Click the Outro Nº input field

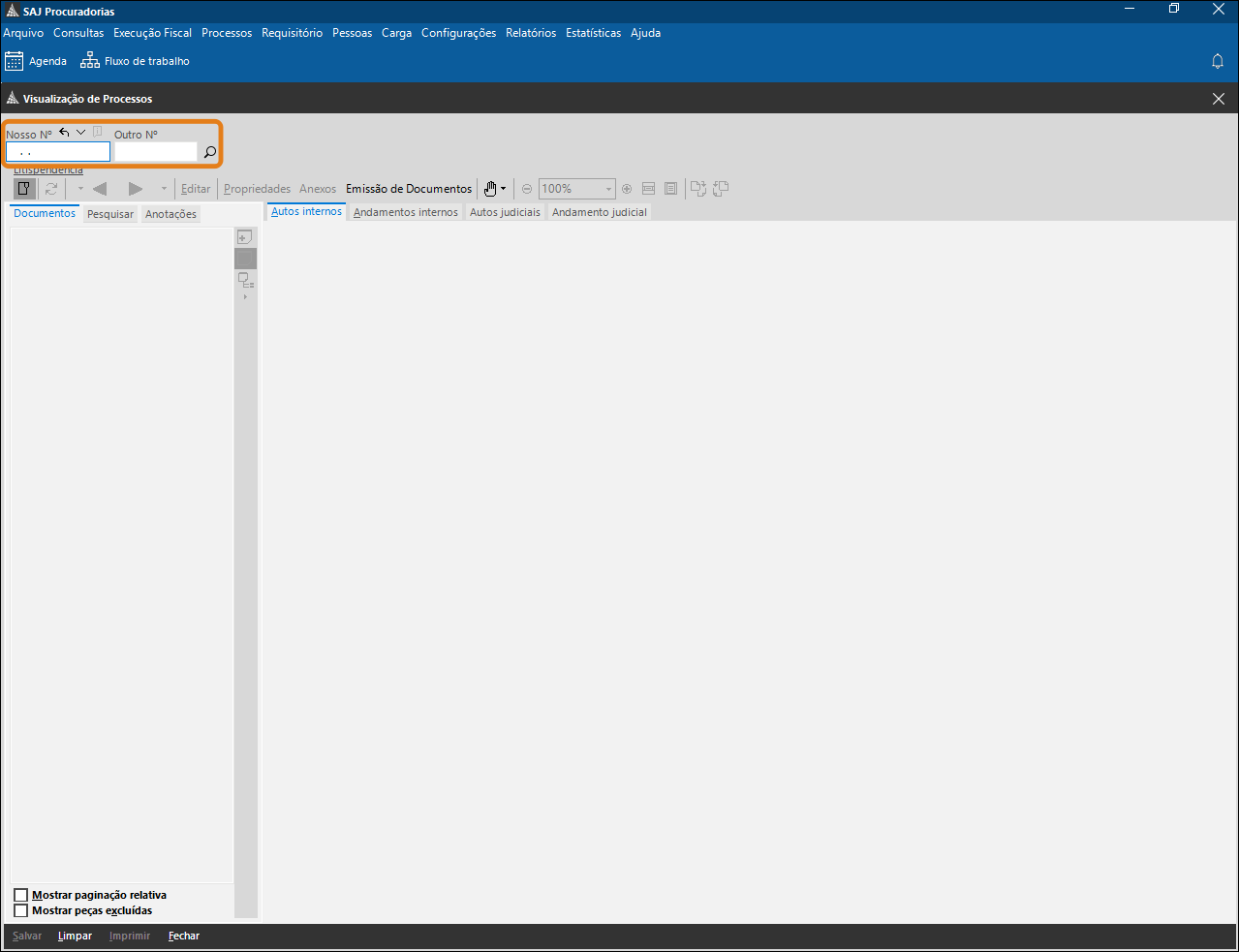[156, 152]
